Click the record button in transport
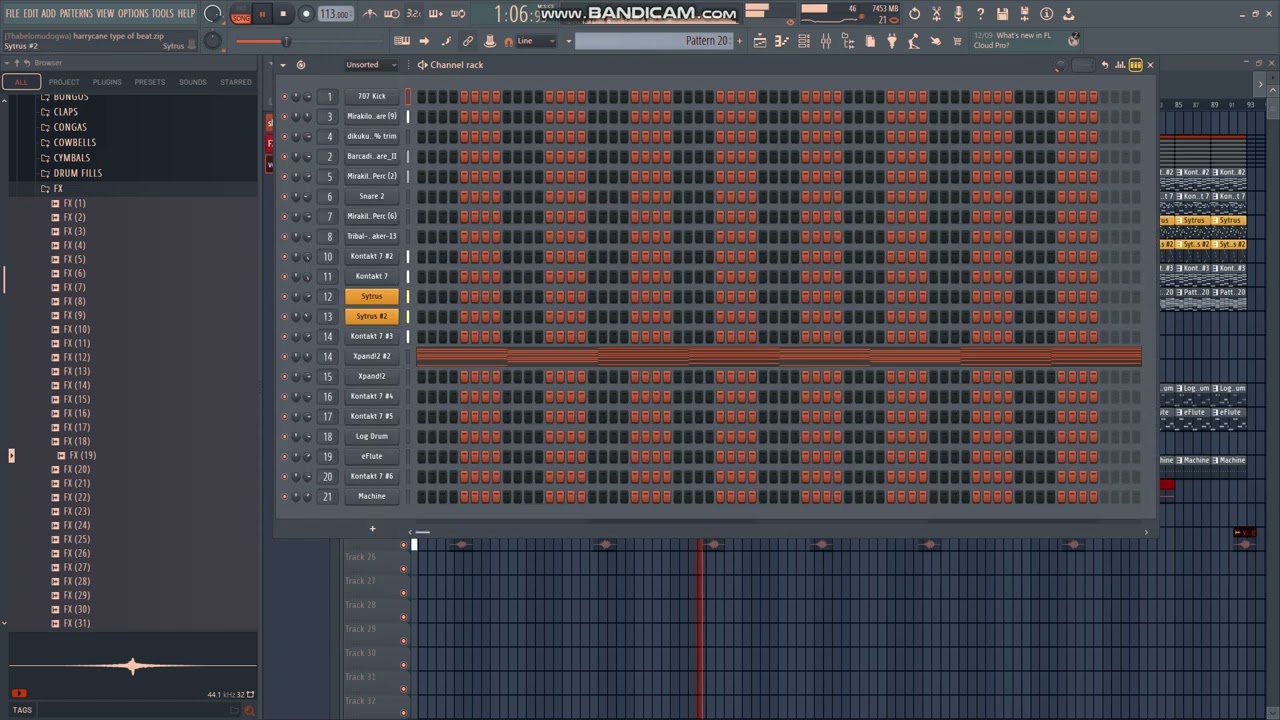The width and height of the screenshot is (1280, 720). click(306, 14)
